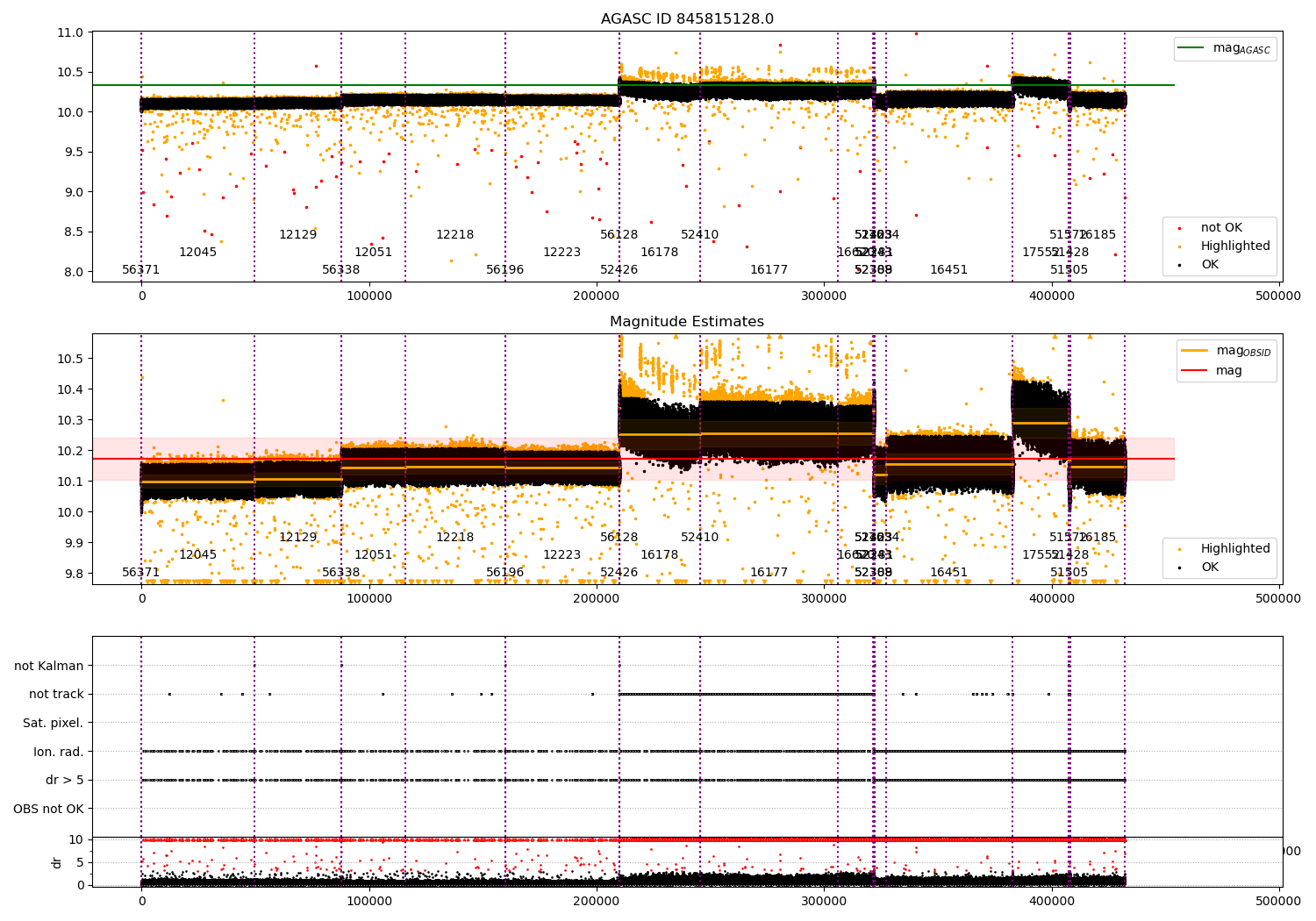Click 'Highlighted' legend entry in the Magnitude Estimates plot

[x=1235, y=549]
